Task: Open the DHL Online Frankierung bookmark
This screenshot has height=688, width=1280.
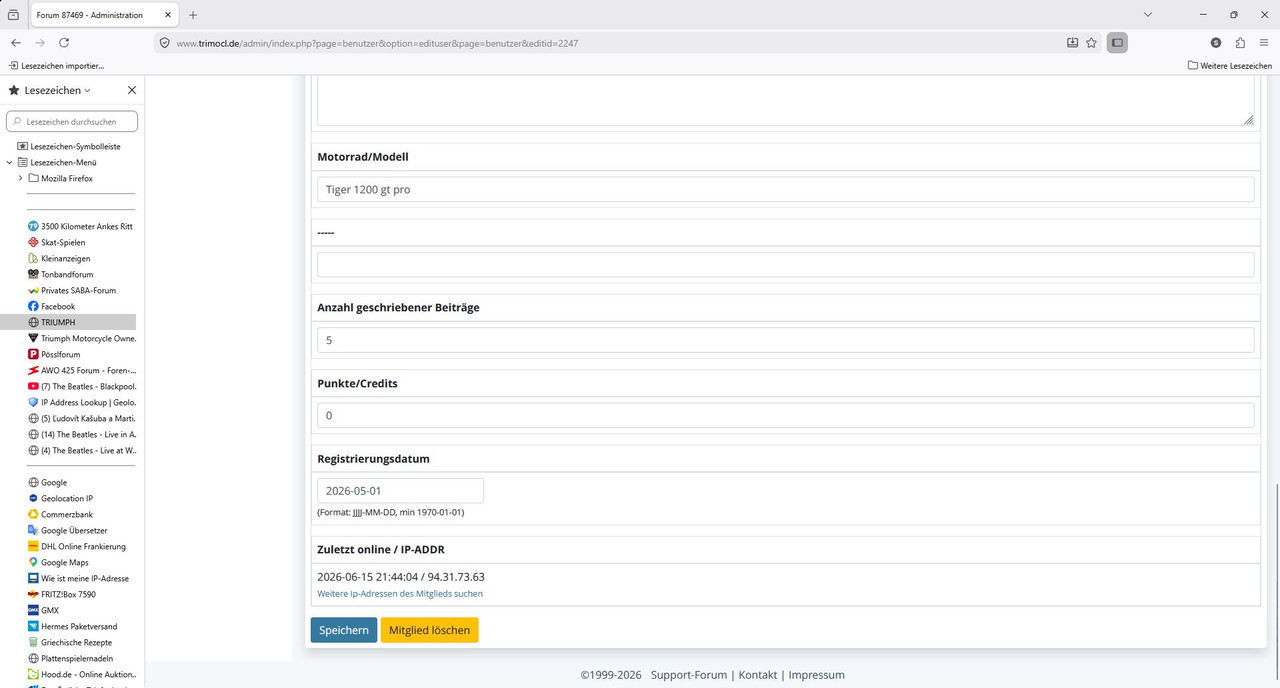Action: [77, 546]
